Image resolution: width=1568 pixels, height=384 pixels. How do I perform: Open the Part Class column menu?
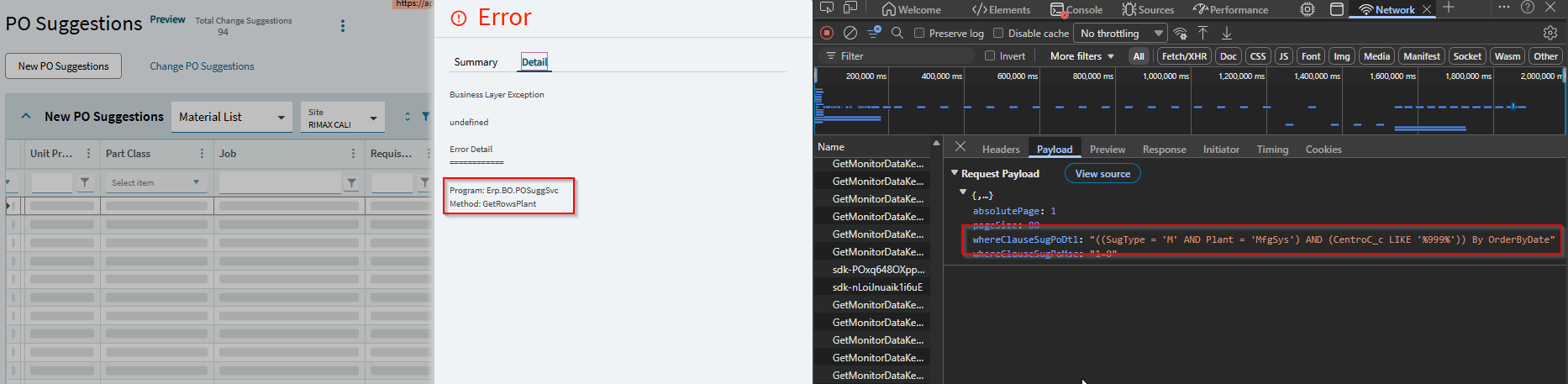(202, 154)
